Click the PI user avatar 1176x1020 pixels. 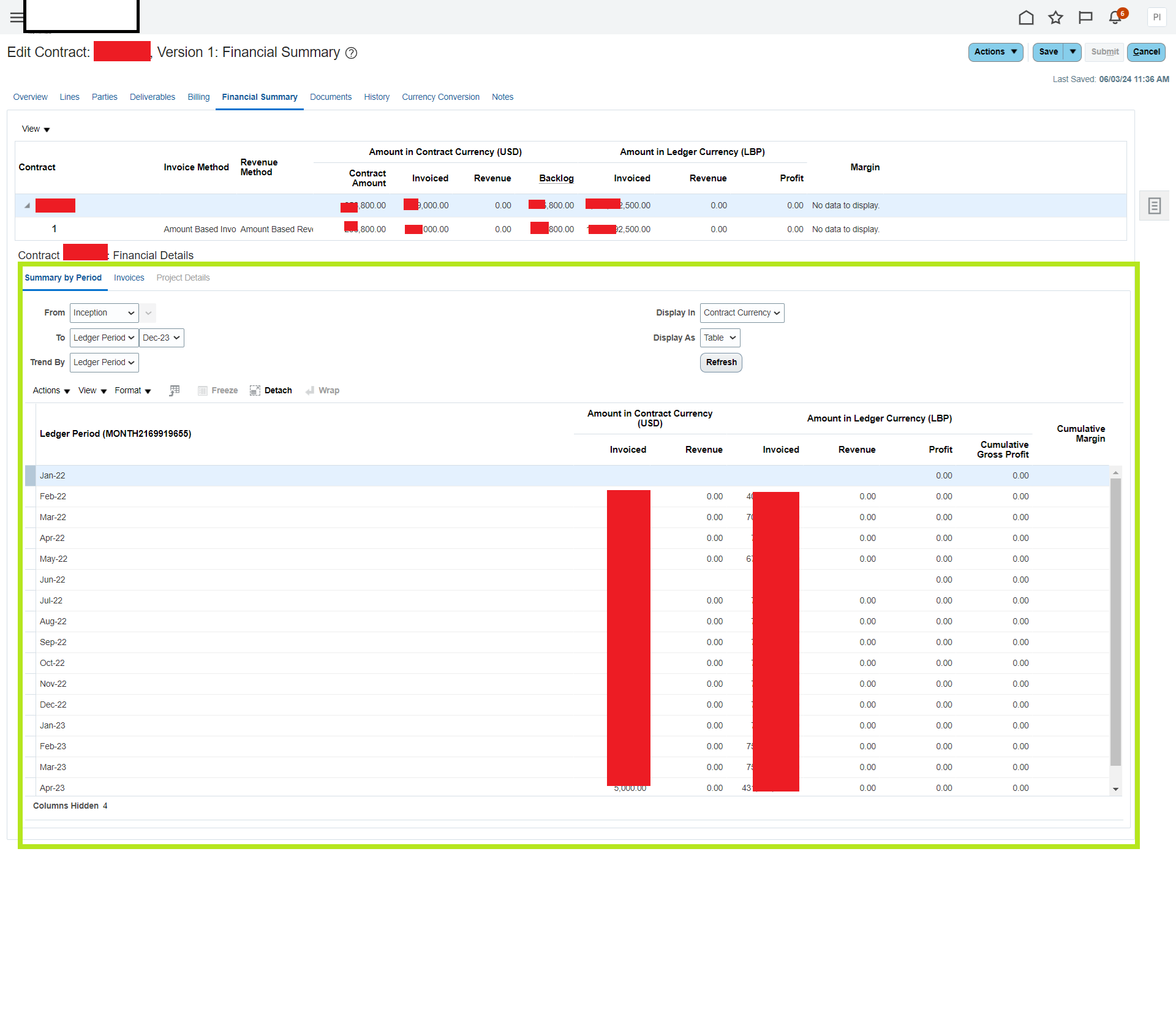point(1156,17)
